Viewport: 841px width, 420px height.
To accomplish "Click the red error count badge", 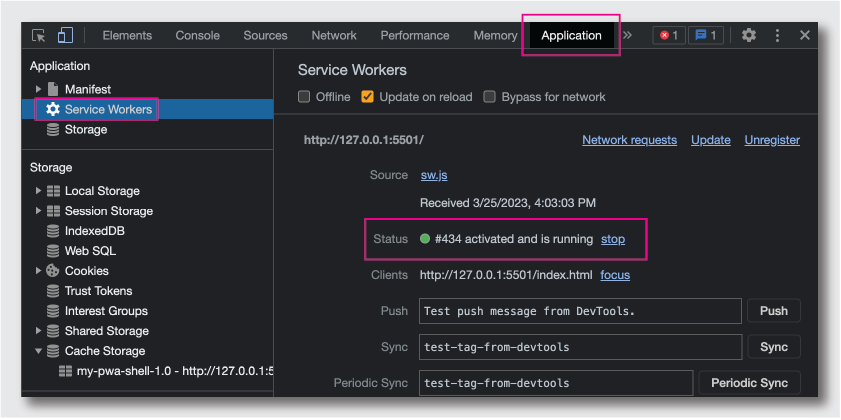I will tap(669, 35).
